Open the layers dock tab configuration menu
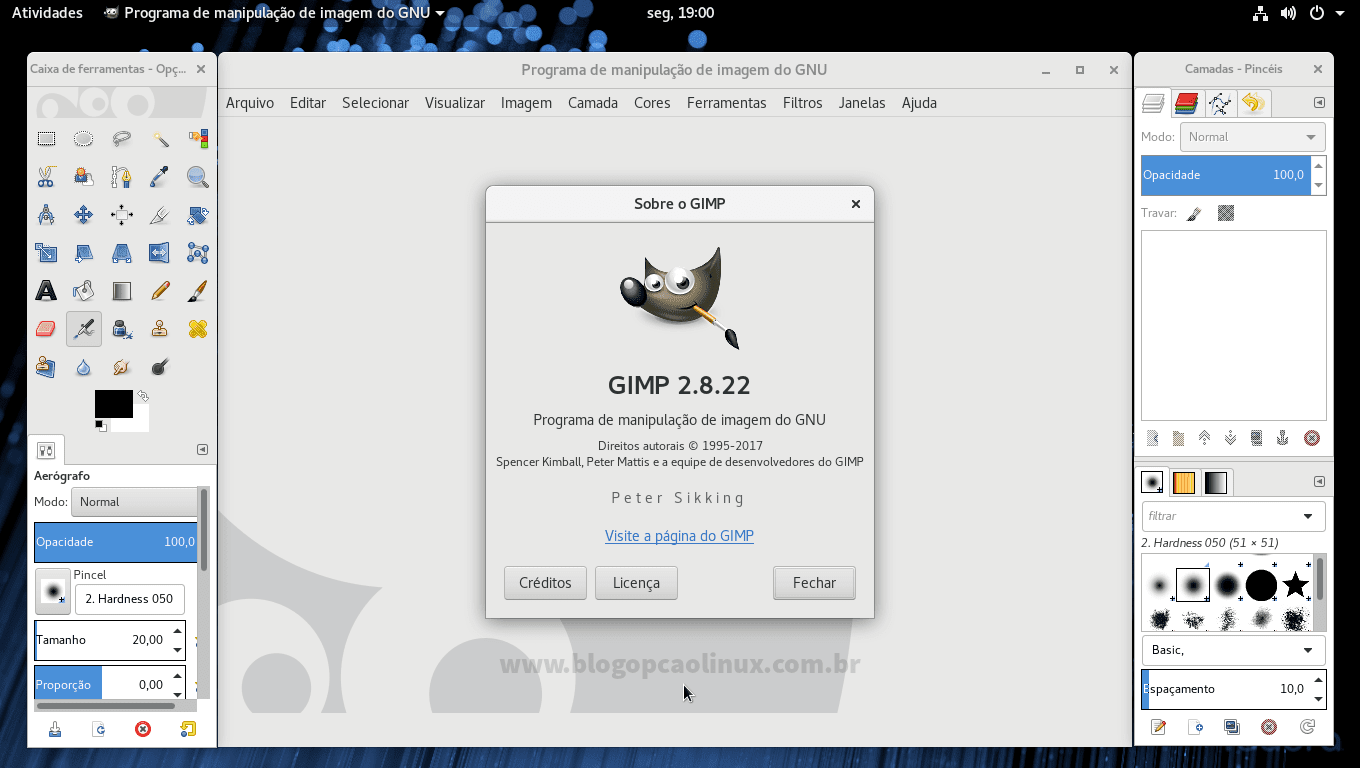1360x768 pixels. [1319, 103]
